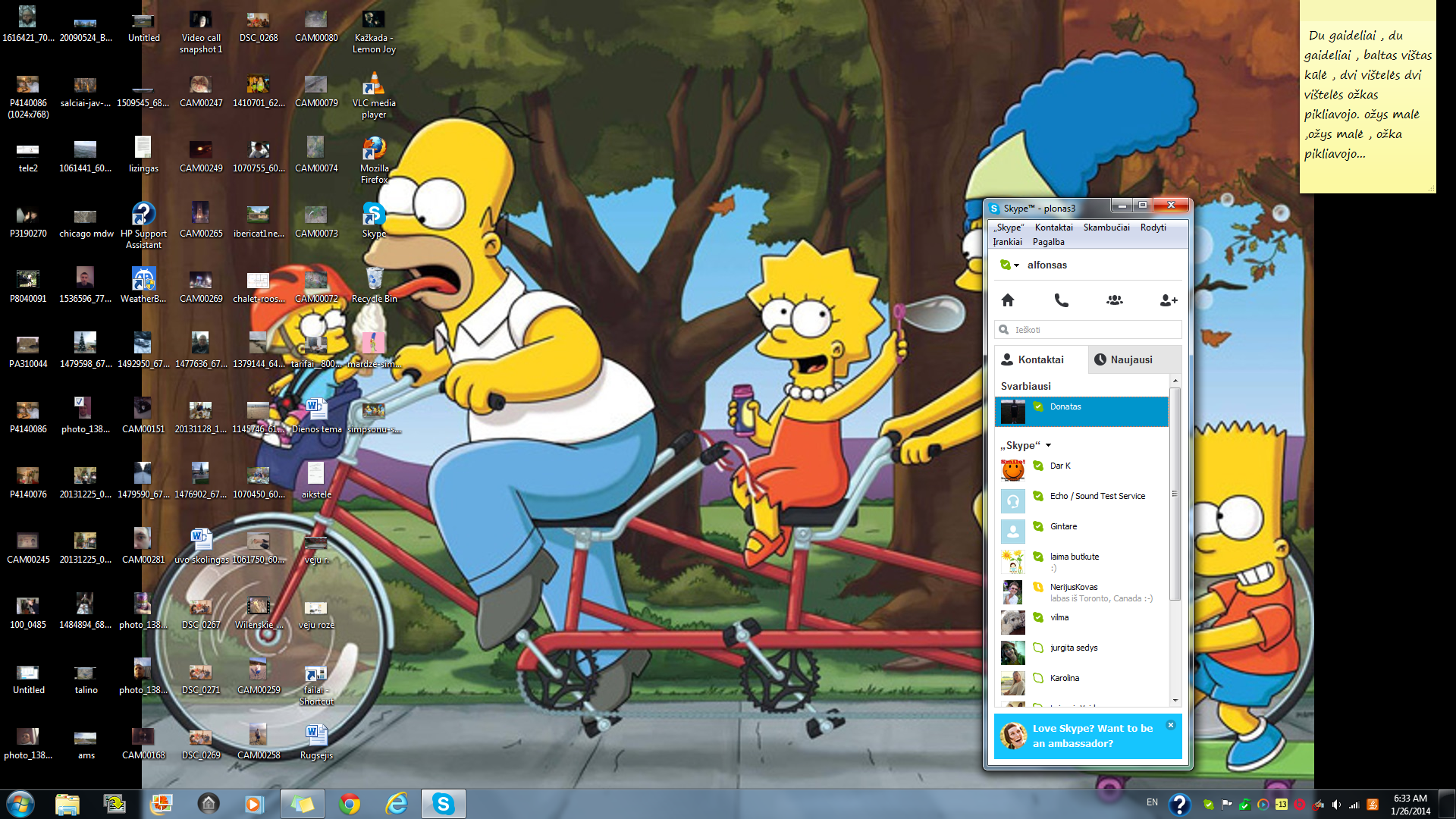1456x819 pixels.
Task: Click the Skype taskbar button
Action: [x=444, y=804]
